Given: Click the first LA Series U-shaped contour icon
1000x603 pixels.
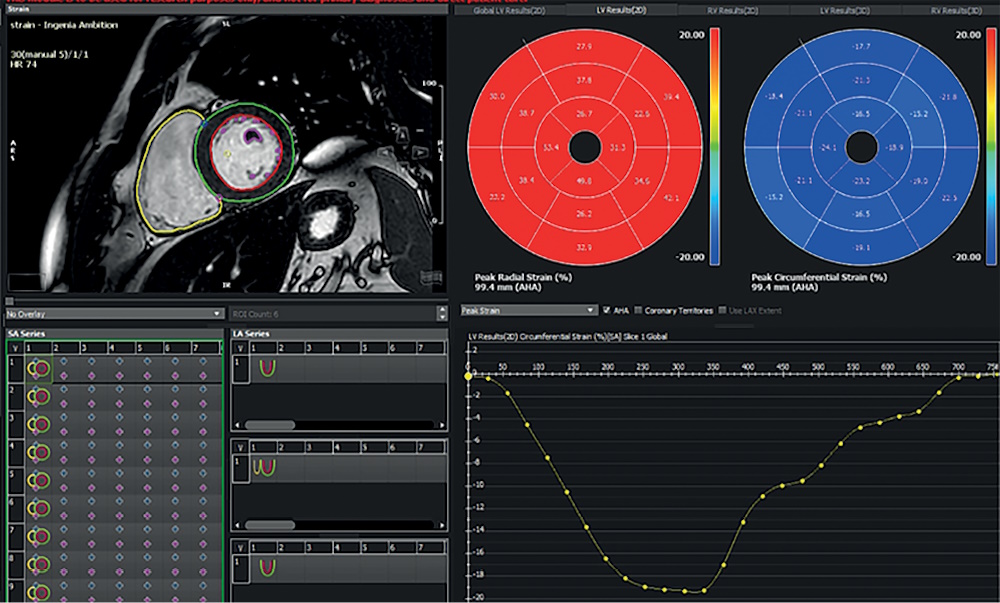Looking at the screenshot, I should [x=267, y=368].
